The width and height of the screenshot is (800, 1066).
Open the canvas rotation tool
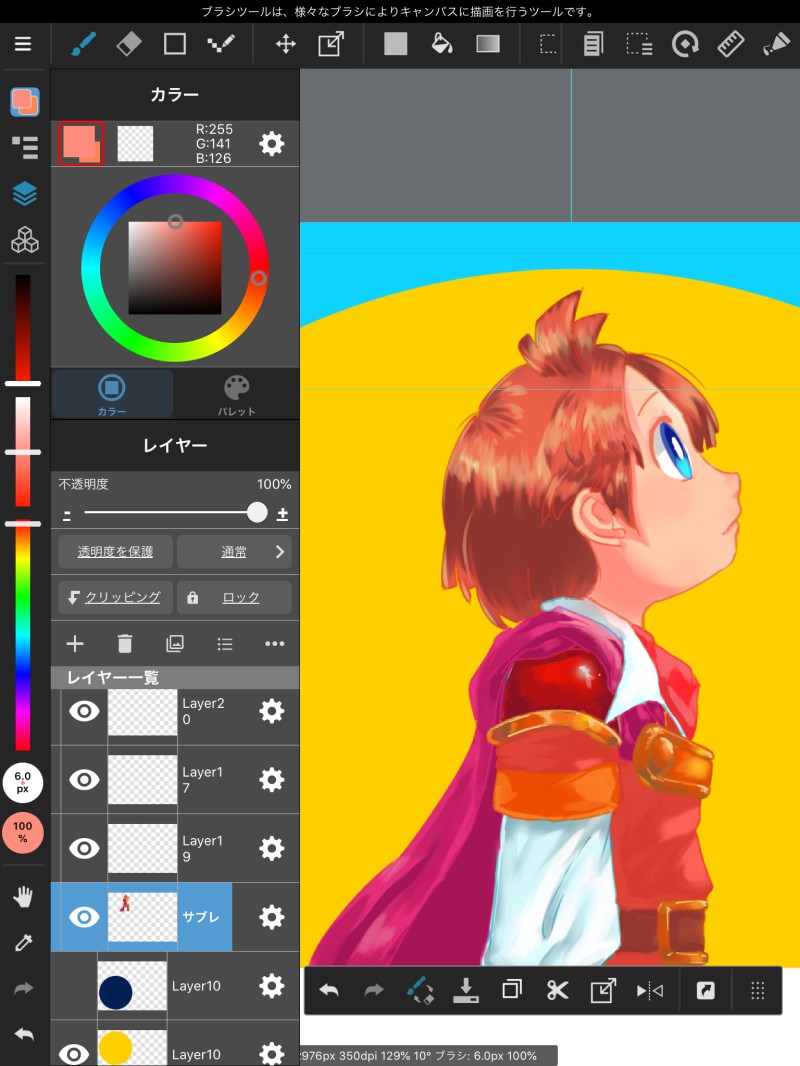(x=684, y=45)
